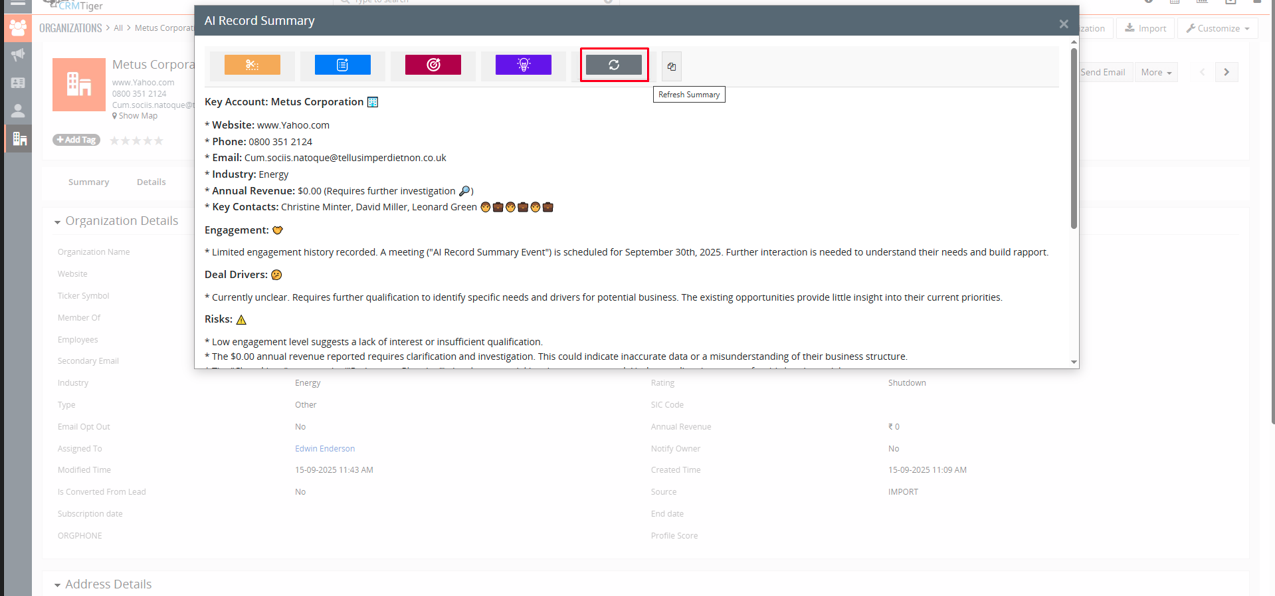
Task: Click the Is Converted From Lead value No
Action: [x=300, y=492]
